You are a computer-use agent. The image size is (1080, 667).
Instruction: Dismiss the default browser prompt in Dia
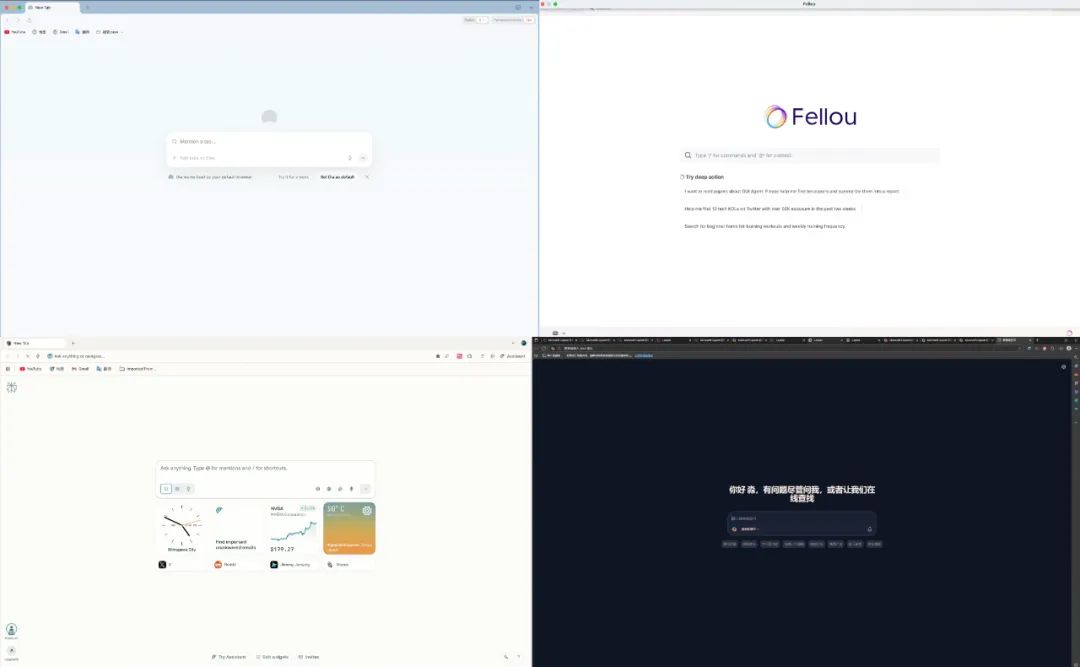click(x=367, y=177)
